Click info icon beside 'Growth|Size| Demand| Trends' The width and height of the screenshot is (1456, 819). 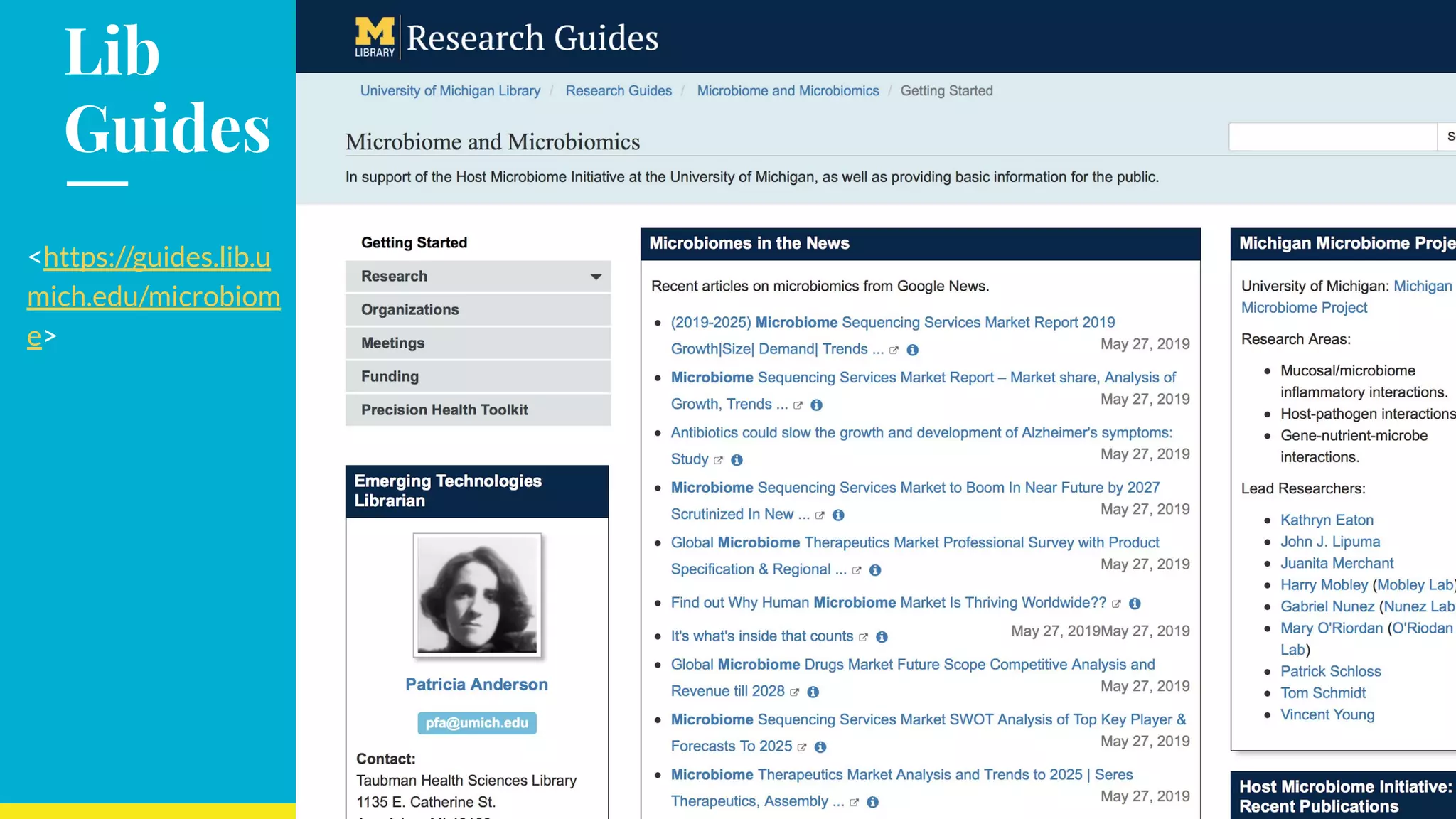click(913, 350)
